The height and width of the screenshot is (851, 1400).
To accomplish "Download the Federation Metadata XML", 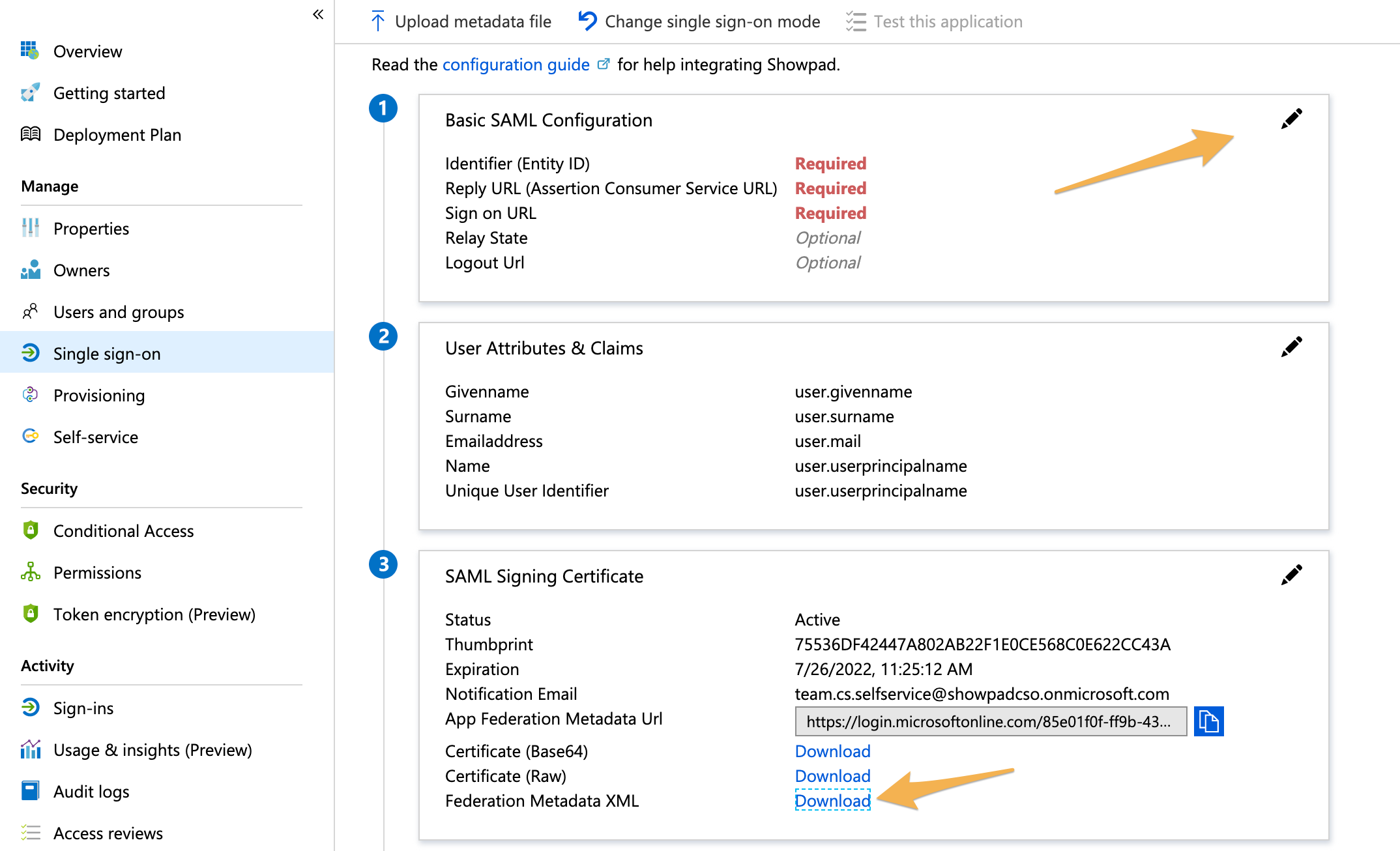I will click(832, 800).
